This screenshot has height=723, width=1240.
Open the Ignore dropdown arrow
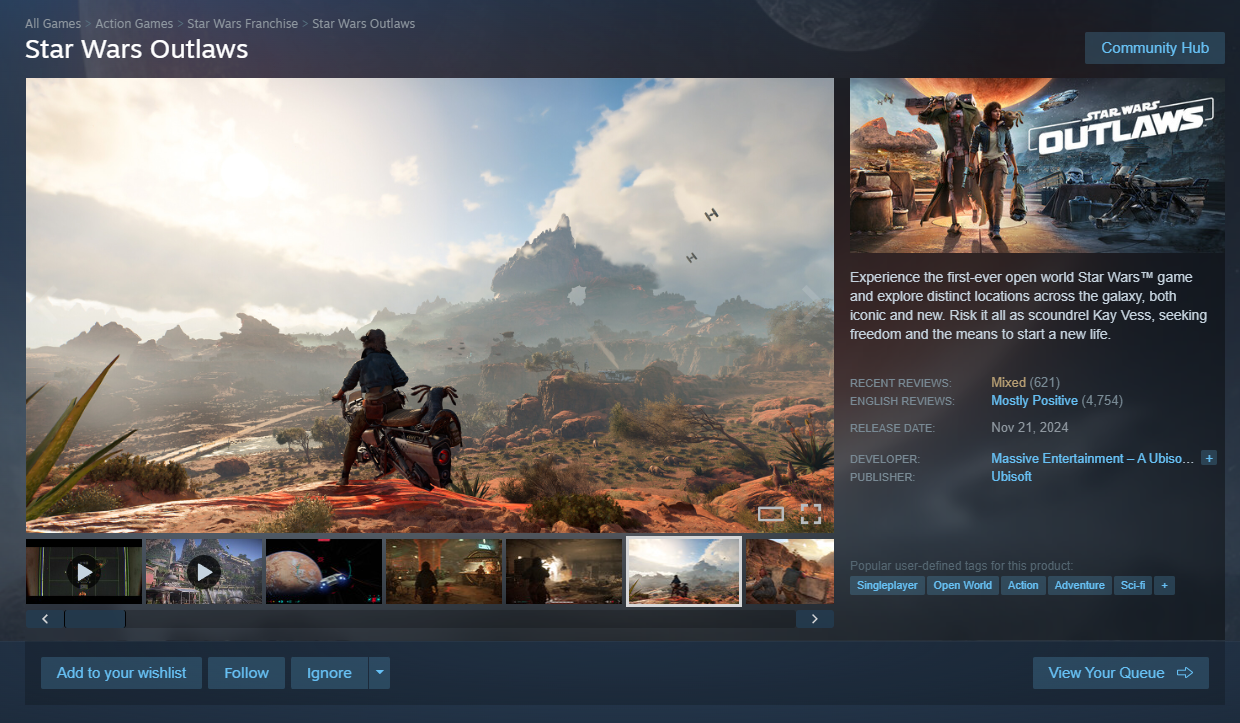(379, 673)
